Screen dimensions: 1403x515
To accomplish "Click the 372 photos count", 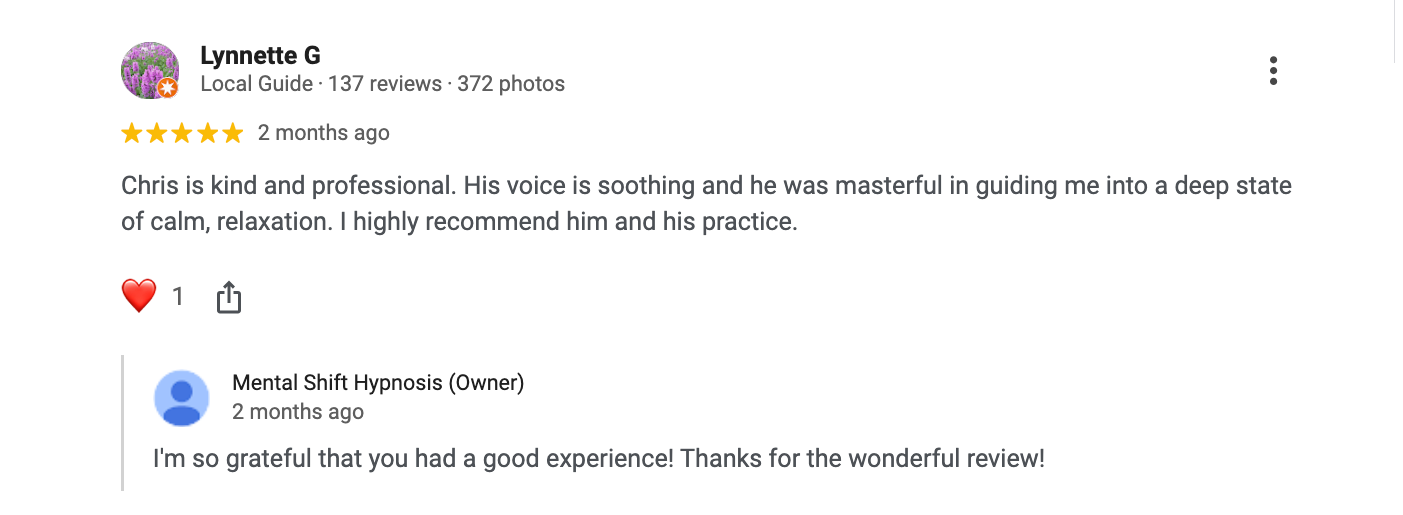I will point(511,84).
